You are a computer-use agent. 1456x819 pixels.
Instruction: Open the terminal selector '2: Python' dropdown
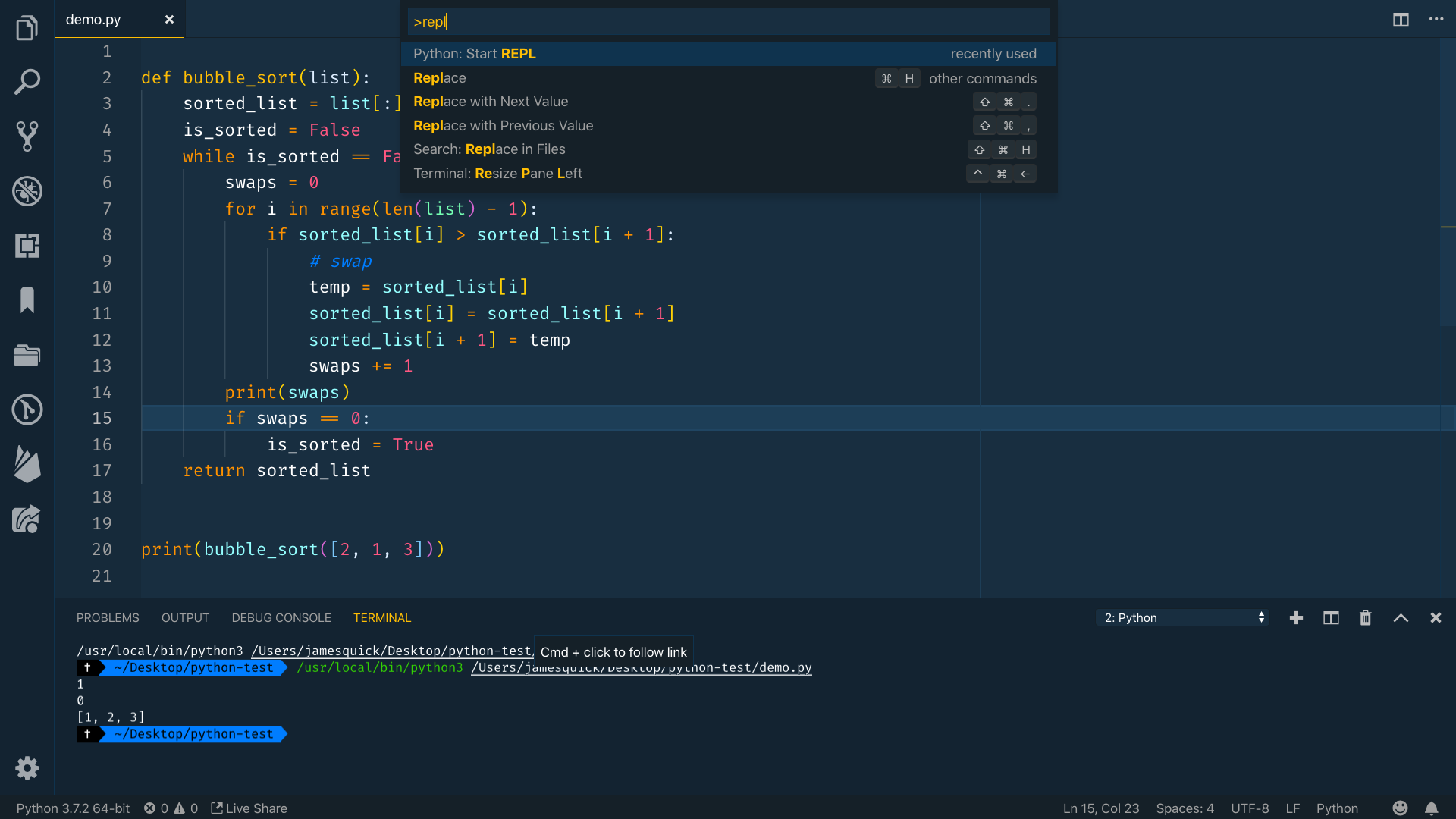[x=1183, y=618]
